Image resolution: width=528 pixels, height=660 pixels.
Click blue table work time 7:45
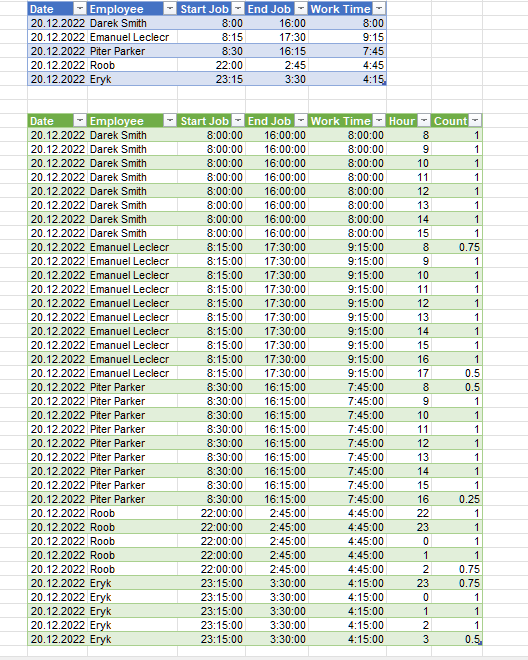(347, 51)
